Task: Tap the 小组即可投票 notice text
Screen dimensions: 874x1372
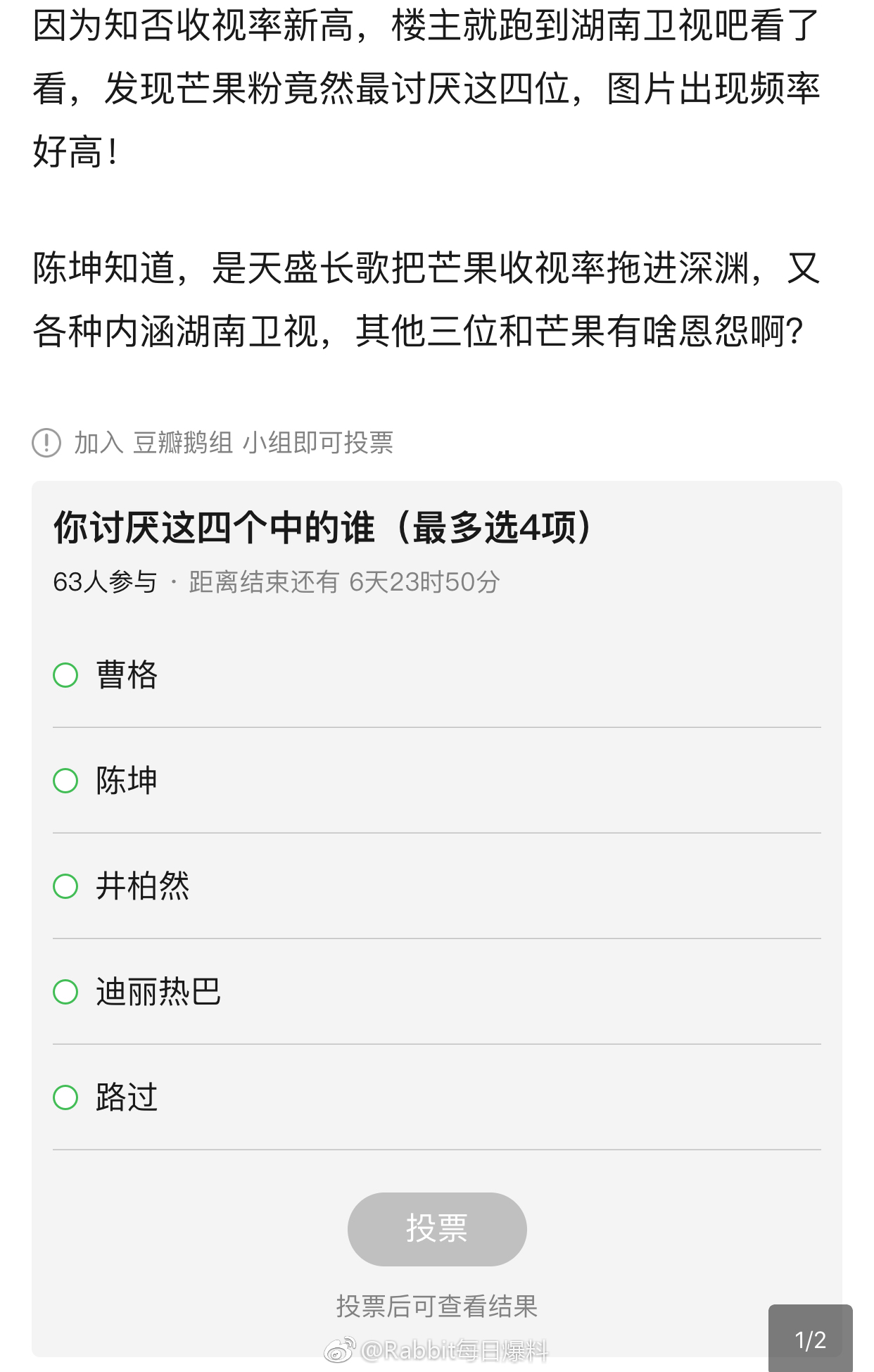Action: click(x=317, y=443)
